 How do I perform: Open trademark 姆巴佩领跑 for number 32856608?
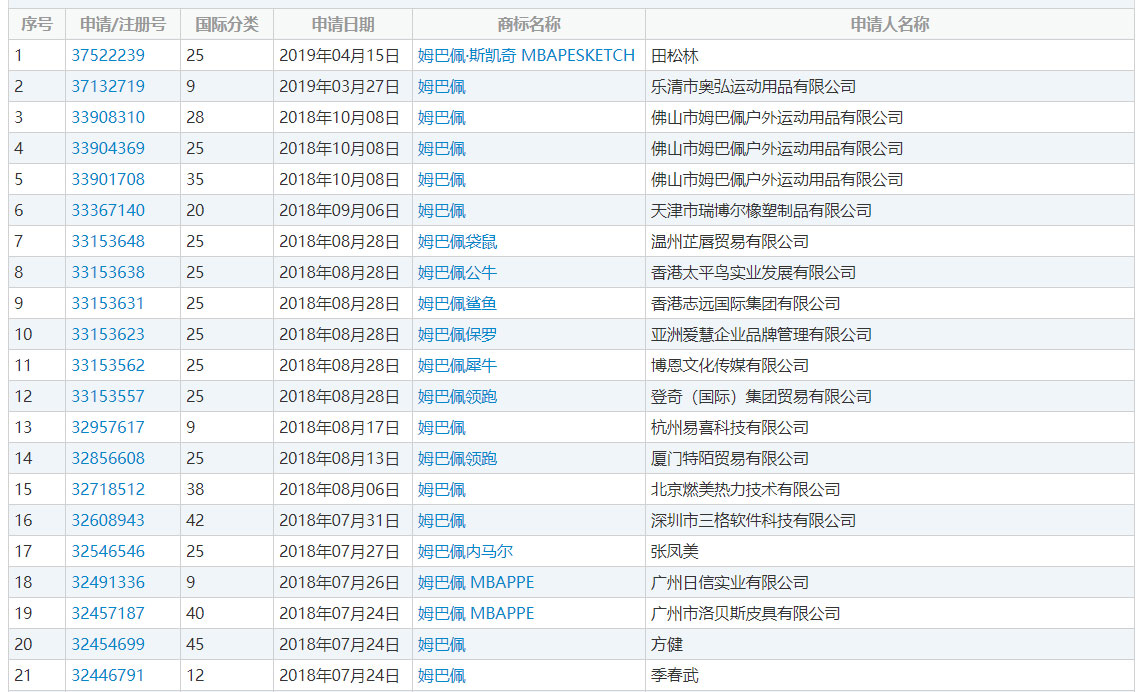(457, 458)
